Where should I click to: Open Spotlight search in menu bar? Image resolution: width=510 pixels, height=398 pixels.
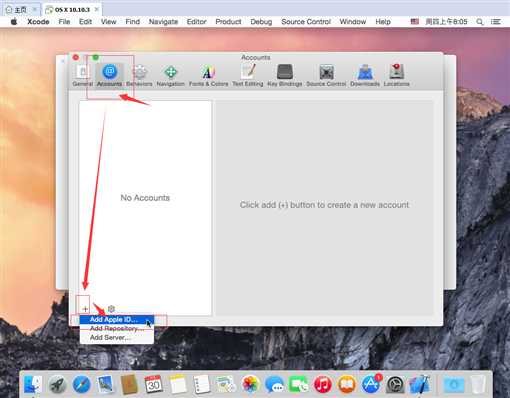[x=480, y=22]
